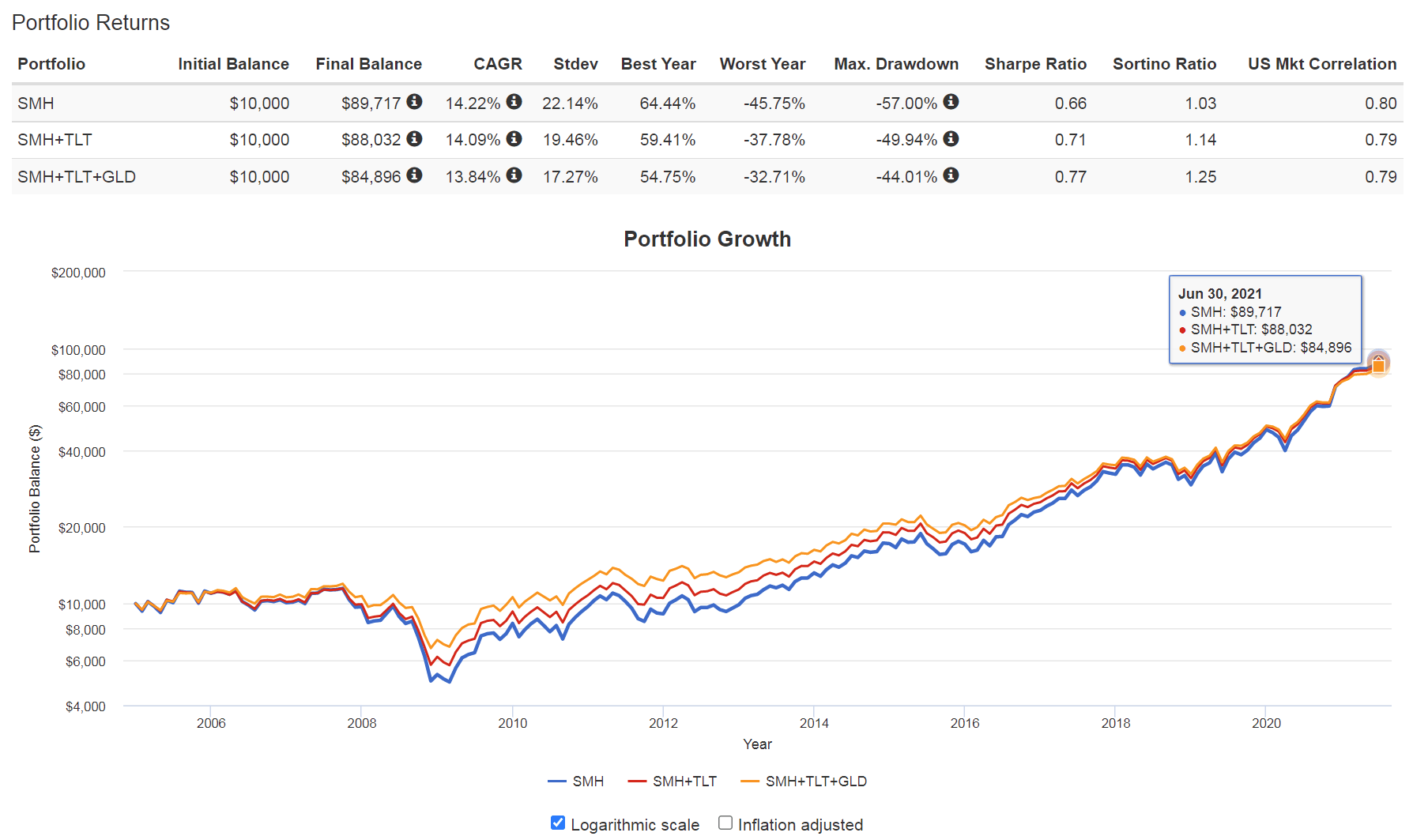Click info icon next to SMH+TLT final balance $88,032

[414, 139]
